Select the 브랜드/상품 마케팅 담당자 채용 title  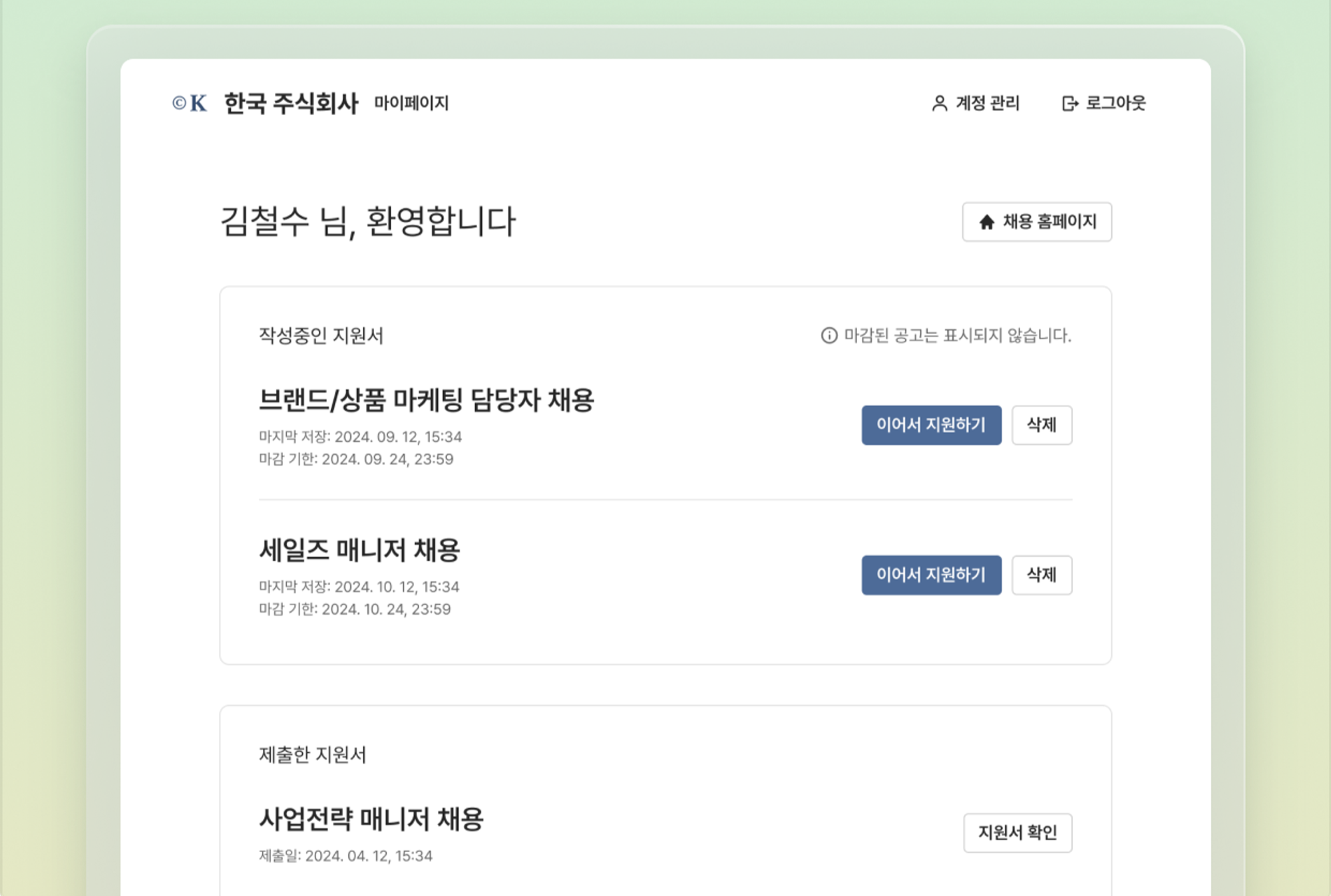(426, 400)
